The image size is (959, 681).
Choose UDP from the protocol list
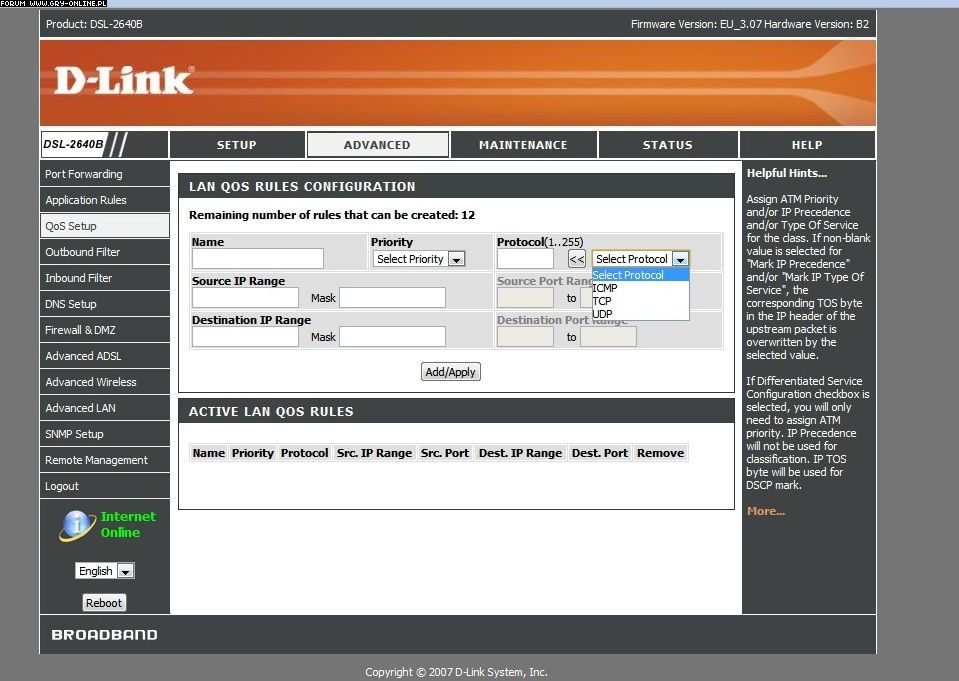(x=640, y=314)
